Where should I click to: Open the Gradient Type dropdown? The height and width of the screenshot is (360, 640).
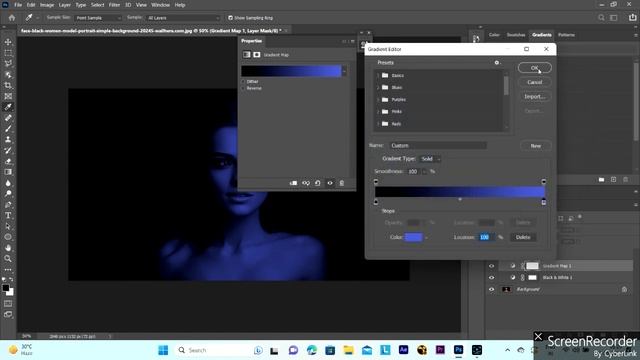tap(430, 159)
